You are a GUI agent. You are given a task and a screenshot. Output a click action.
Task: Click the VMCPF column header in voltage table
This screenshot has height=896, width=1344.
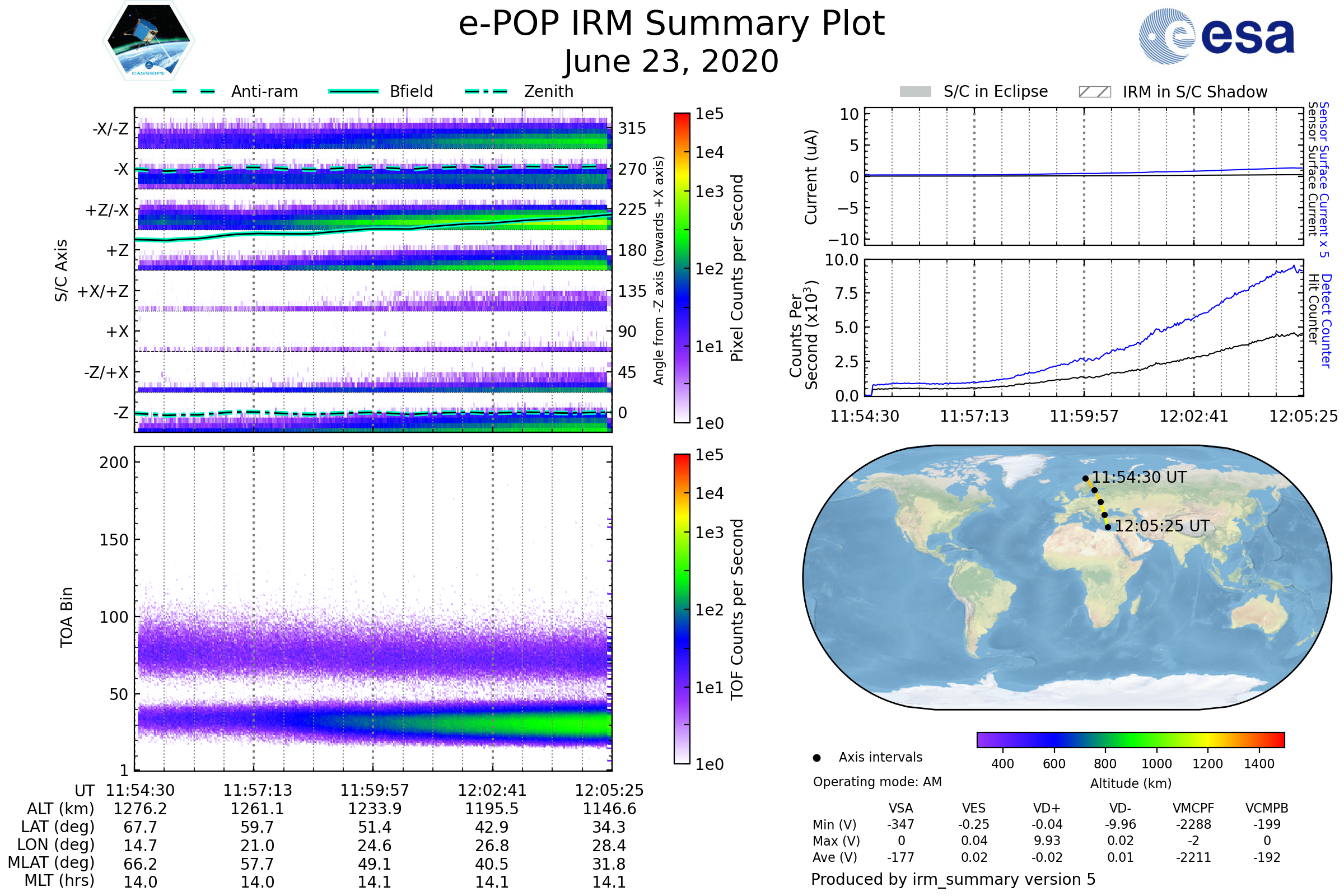(x=1193, y=809)
